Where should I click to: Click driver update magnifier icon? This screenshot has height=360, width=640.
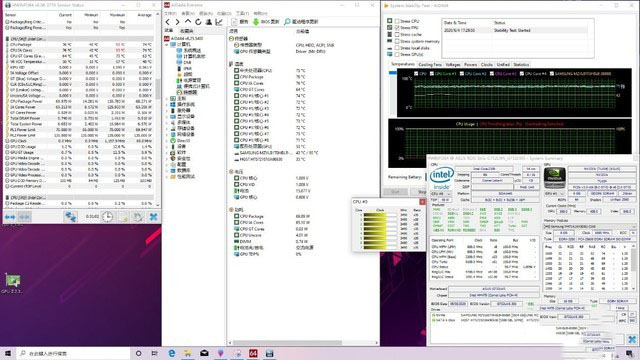(287, 22)
